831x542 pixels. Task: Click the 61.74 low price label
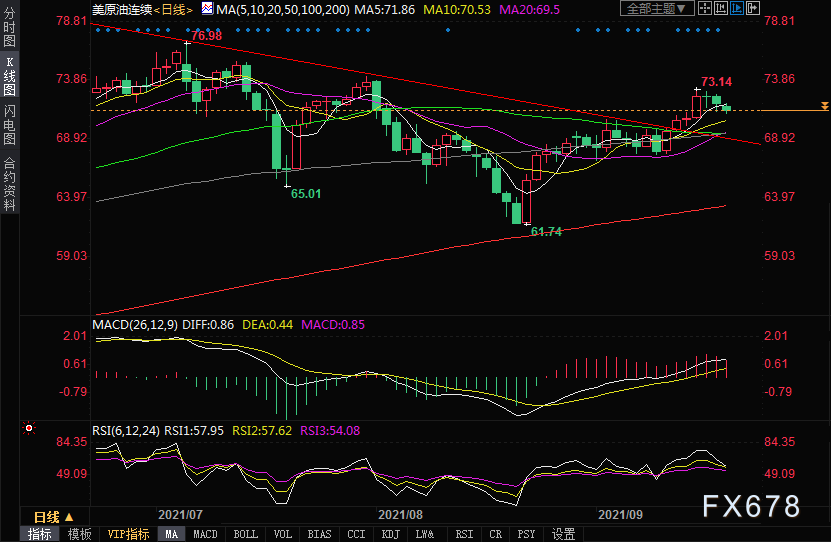click(546, 232)
